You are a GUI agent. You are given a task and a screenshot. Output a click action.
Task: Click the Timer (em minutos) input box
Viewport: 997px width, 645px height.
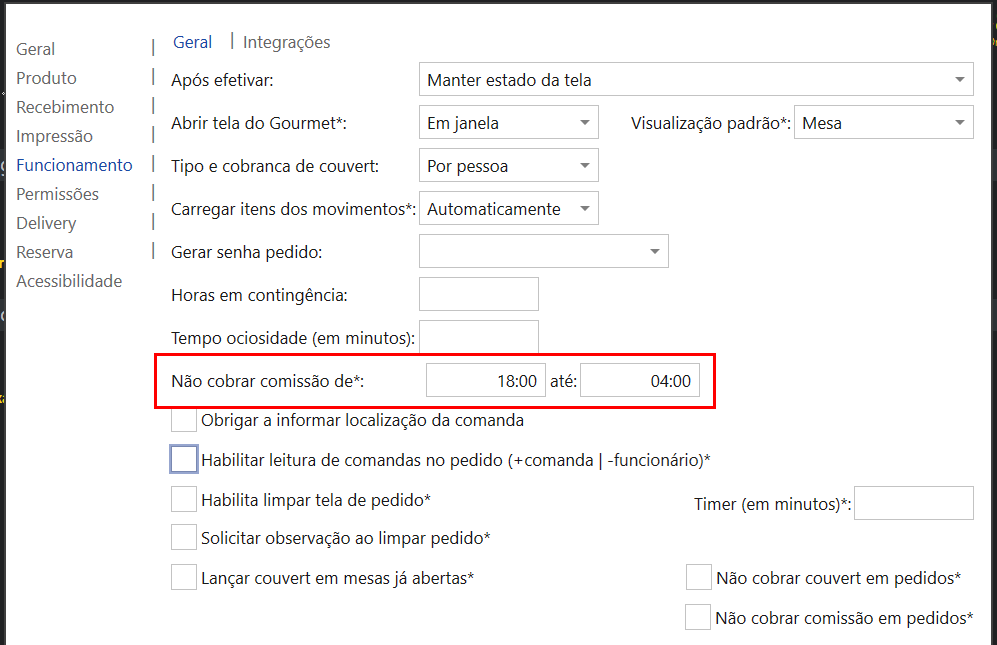[913, 503]
